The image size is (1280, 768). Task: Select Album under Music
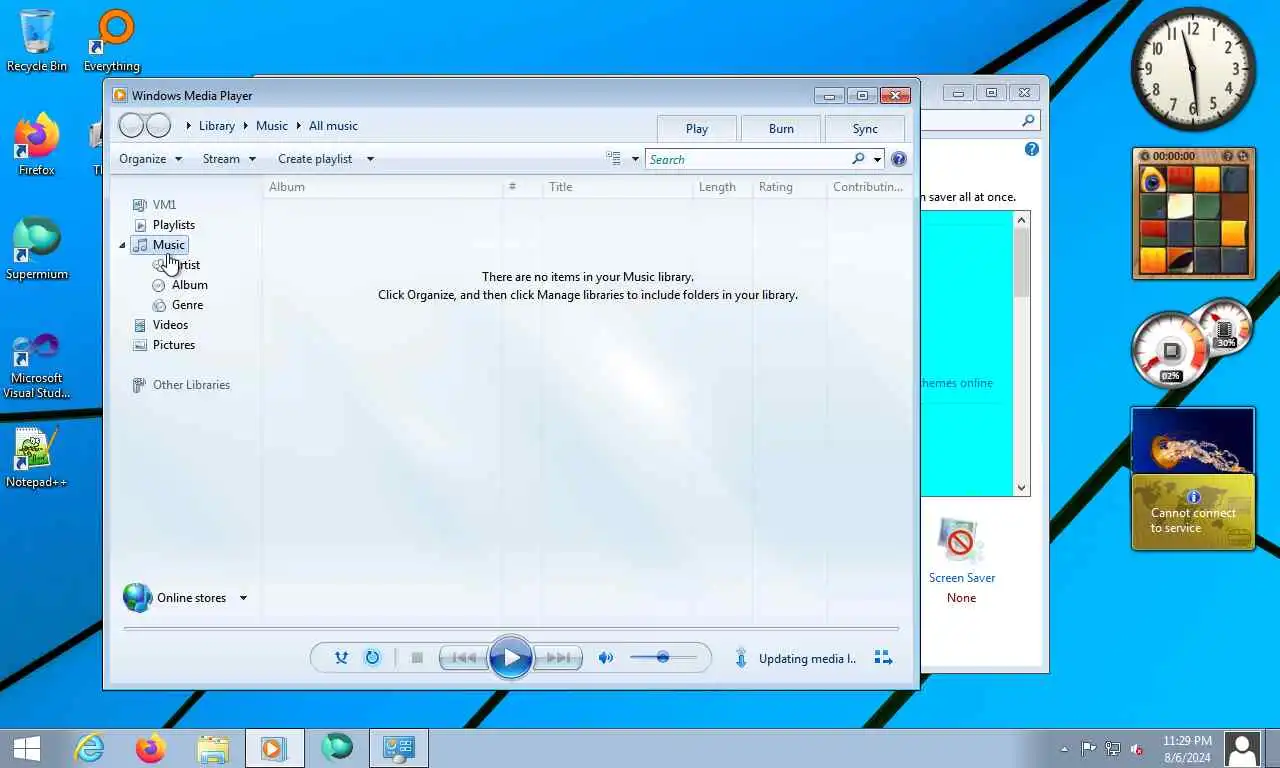(180, 285)
